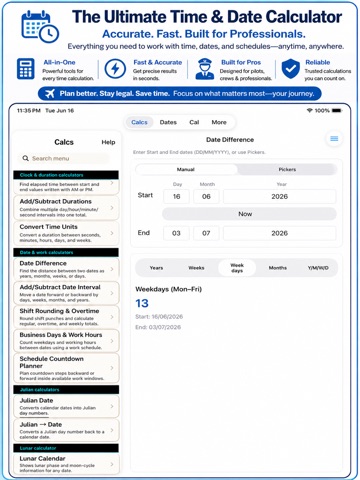Click the 11:35 PM status bar time
Image resolution: width=360 pixels, height=480 pixels.
(29, 110)
